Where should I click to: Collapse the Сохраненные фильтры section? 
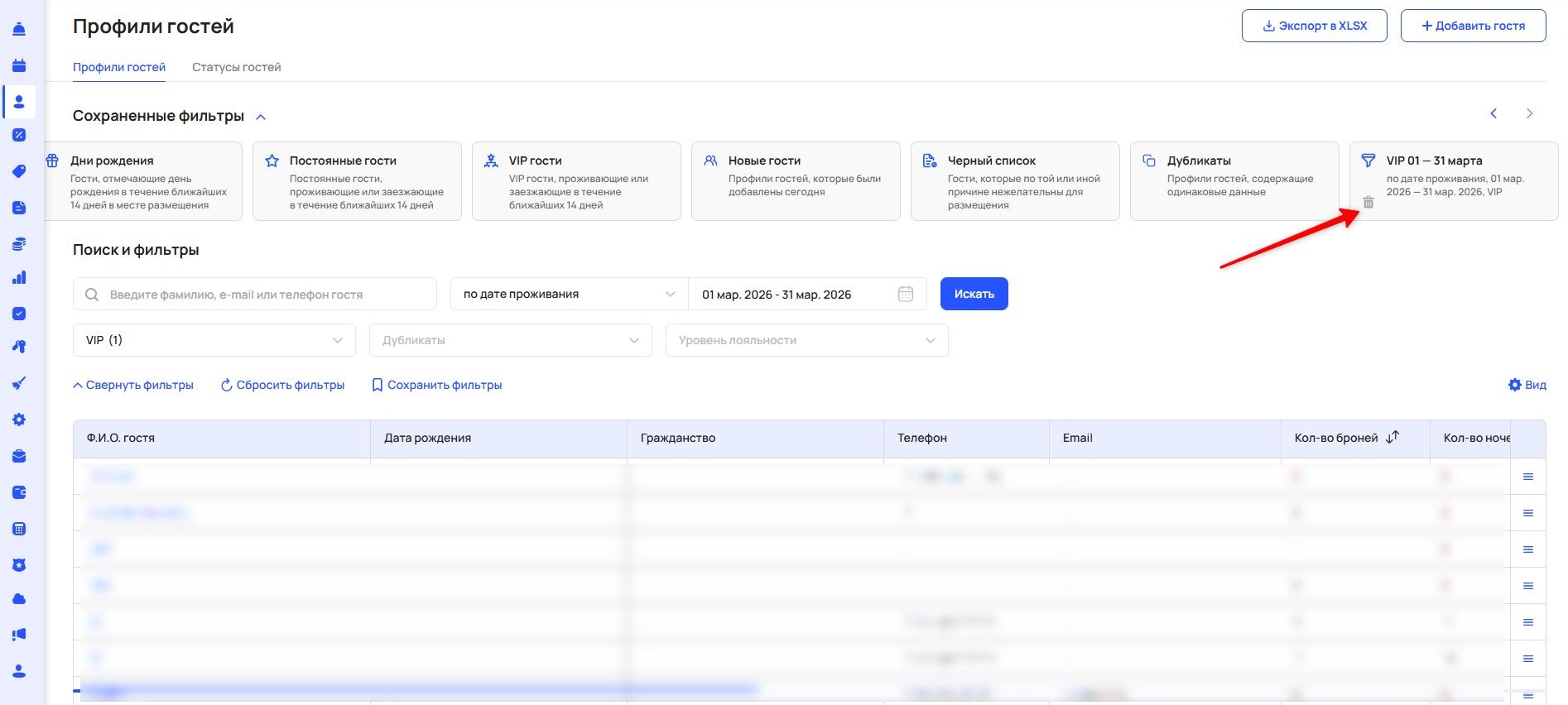(x=261, y=117)
